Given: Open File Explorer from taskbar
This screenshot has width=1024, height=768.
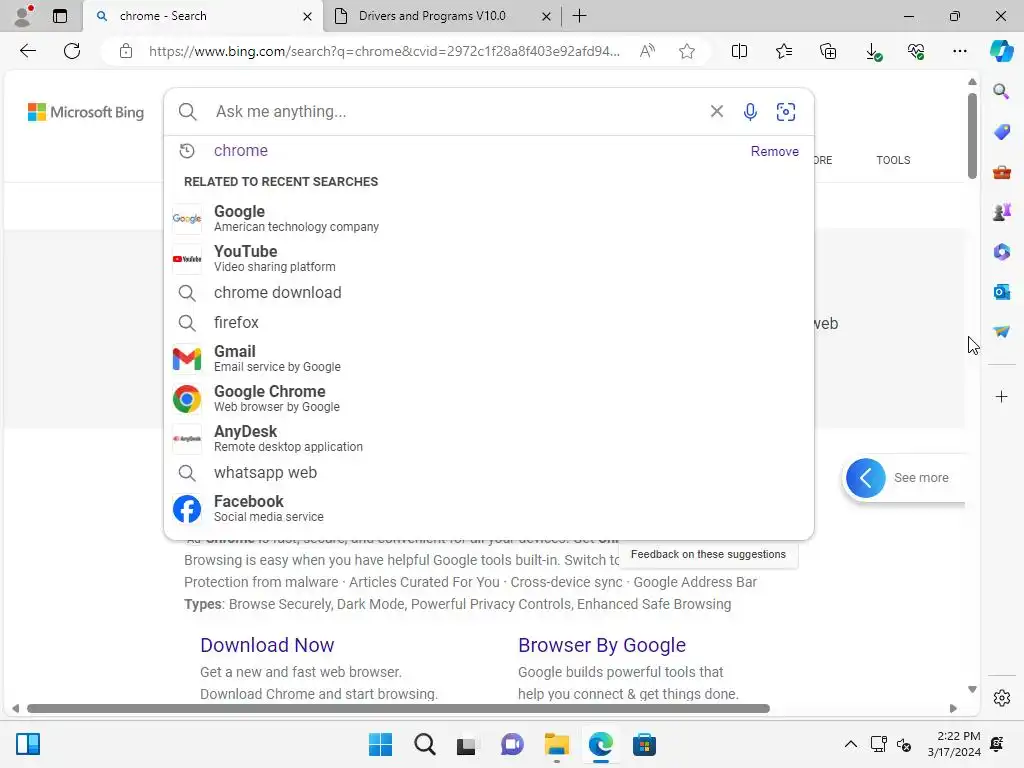Looking at the screenshot, I should (x=556, y=744).
